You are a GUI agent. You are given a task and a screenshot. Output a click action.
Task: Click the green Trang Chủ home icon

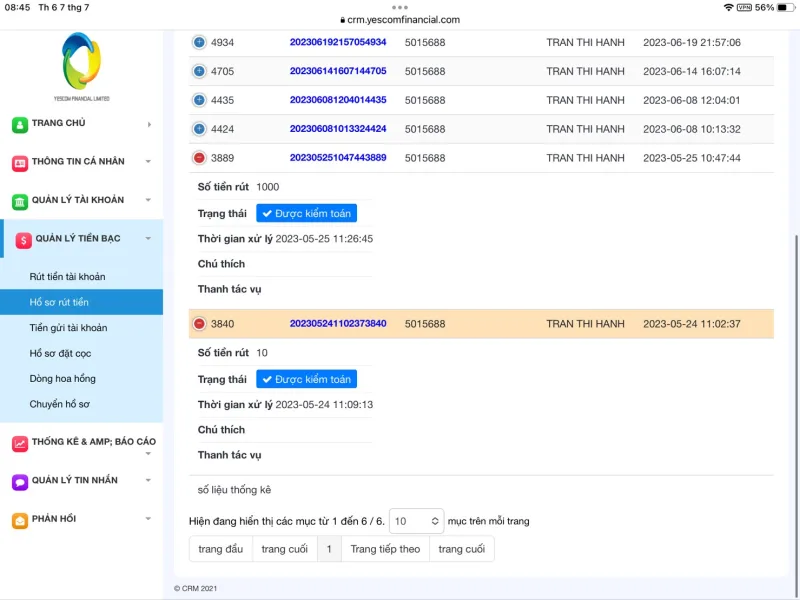20,124
